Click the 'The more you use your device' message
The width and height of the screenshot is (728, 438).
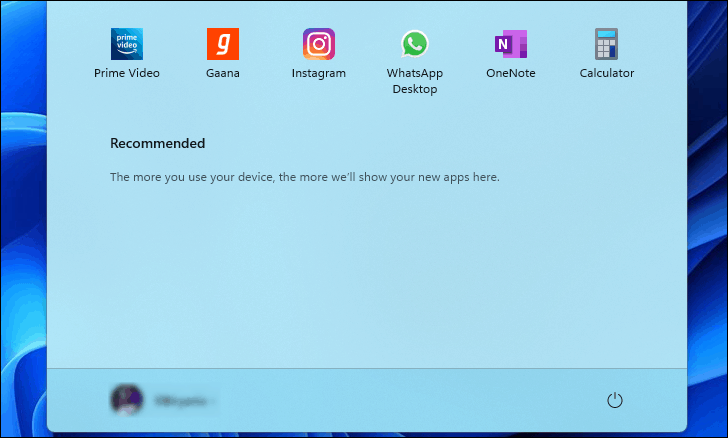click(305, 177)
